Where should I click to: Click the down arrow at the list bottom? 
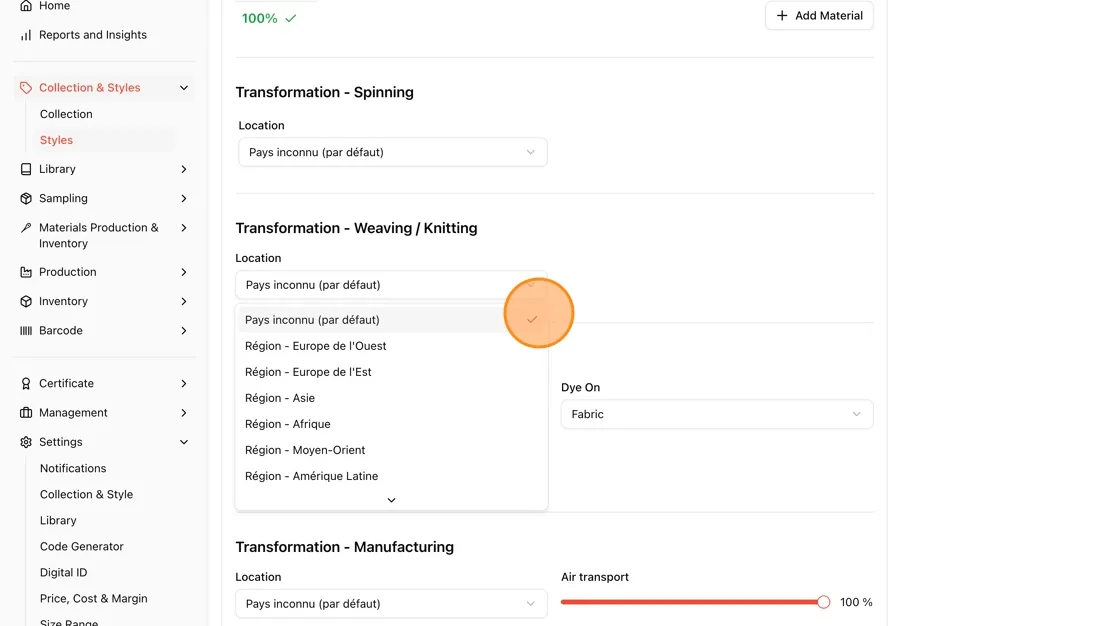point(391,500)
